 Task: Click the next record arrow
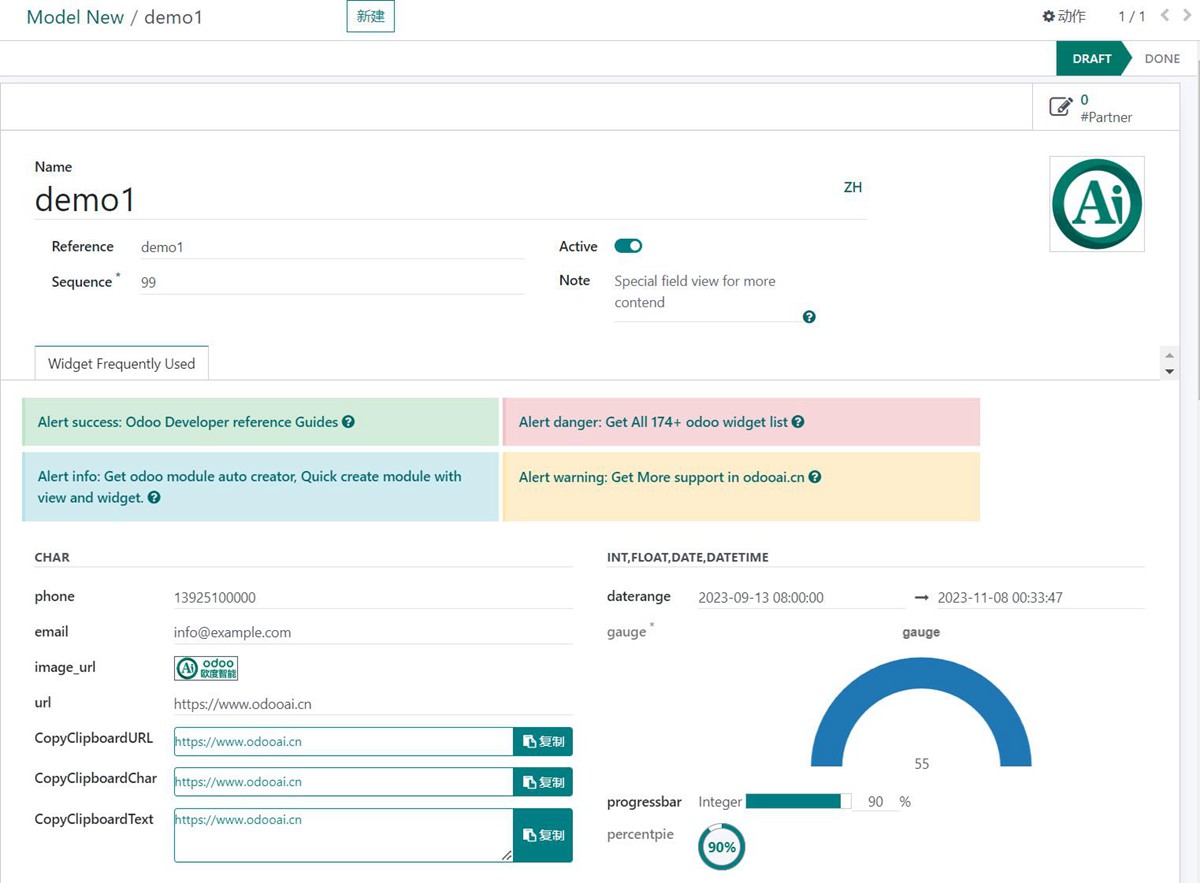point(1185,16)
